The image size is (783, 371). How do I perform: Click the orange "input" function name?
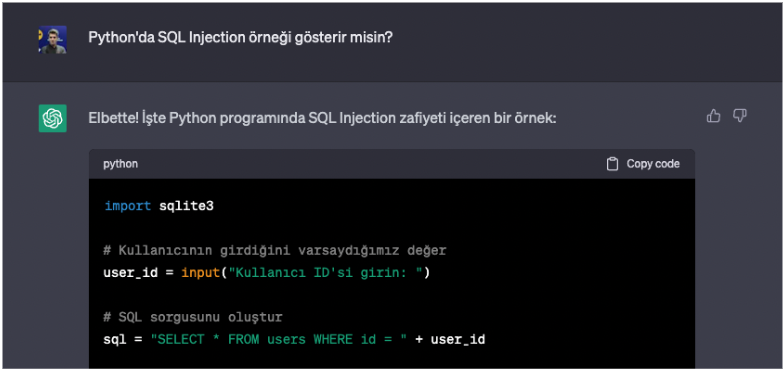200,273
